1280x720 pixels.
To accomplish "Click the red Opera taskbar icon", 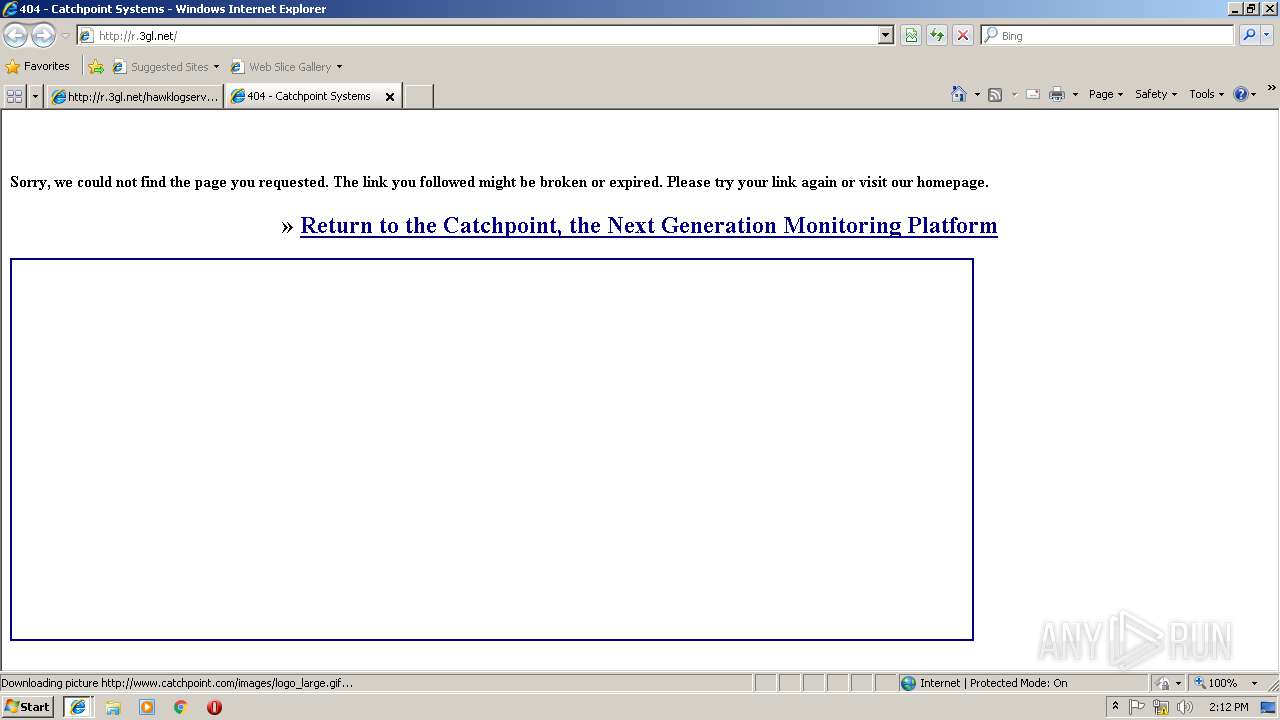I will [214, 707].
